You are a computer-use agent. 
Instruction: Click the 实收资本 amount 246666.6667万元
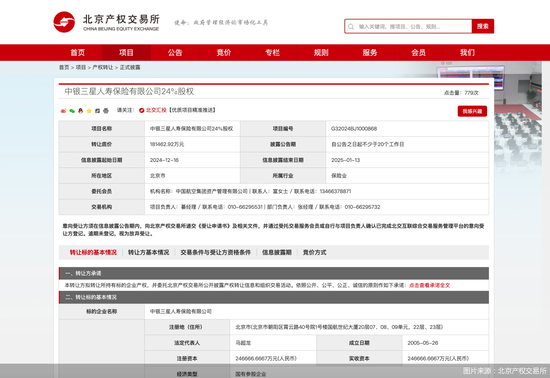point(438,359)
